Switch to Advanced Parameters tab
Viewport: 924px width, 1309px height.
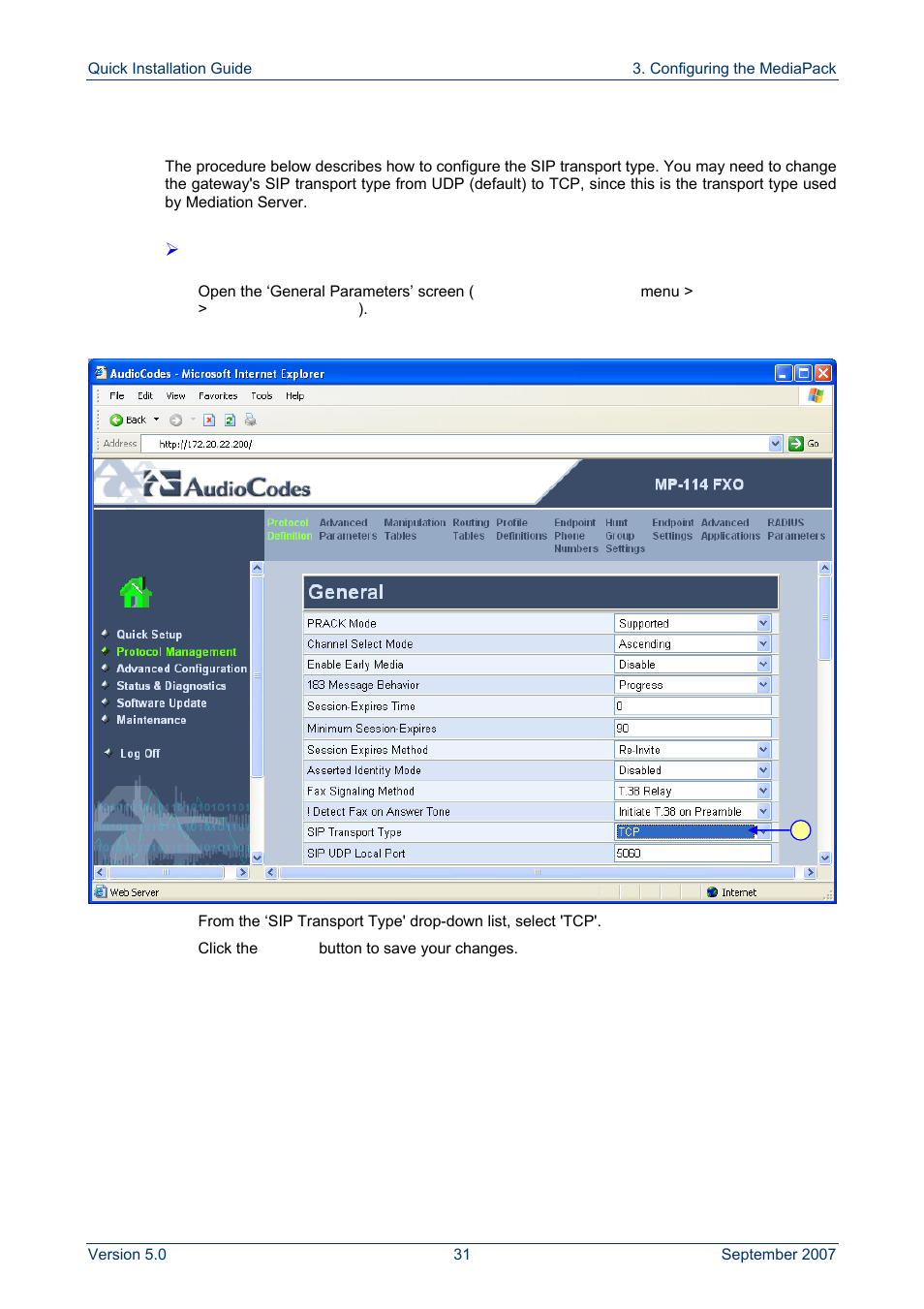tap(348, 529)
